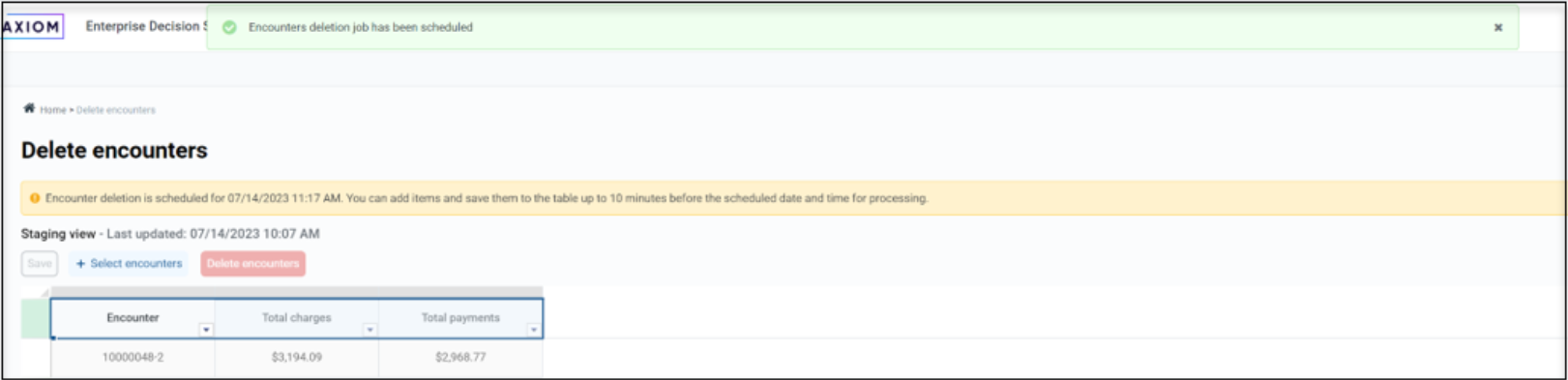Select the Encounter column header
The width and height of the screenshot is (1568, 380).
pyautogui.click(x=133, y=318)
